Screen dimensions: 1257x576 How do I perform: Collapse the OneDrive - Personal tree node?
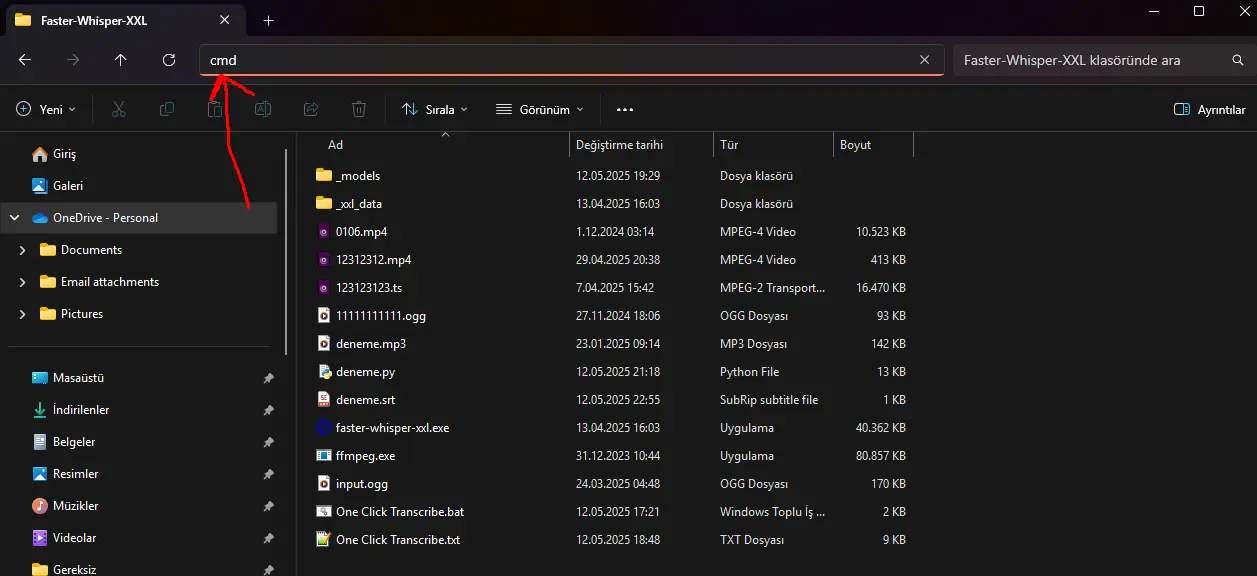coord(15,218)
